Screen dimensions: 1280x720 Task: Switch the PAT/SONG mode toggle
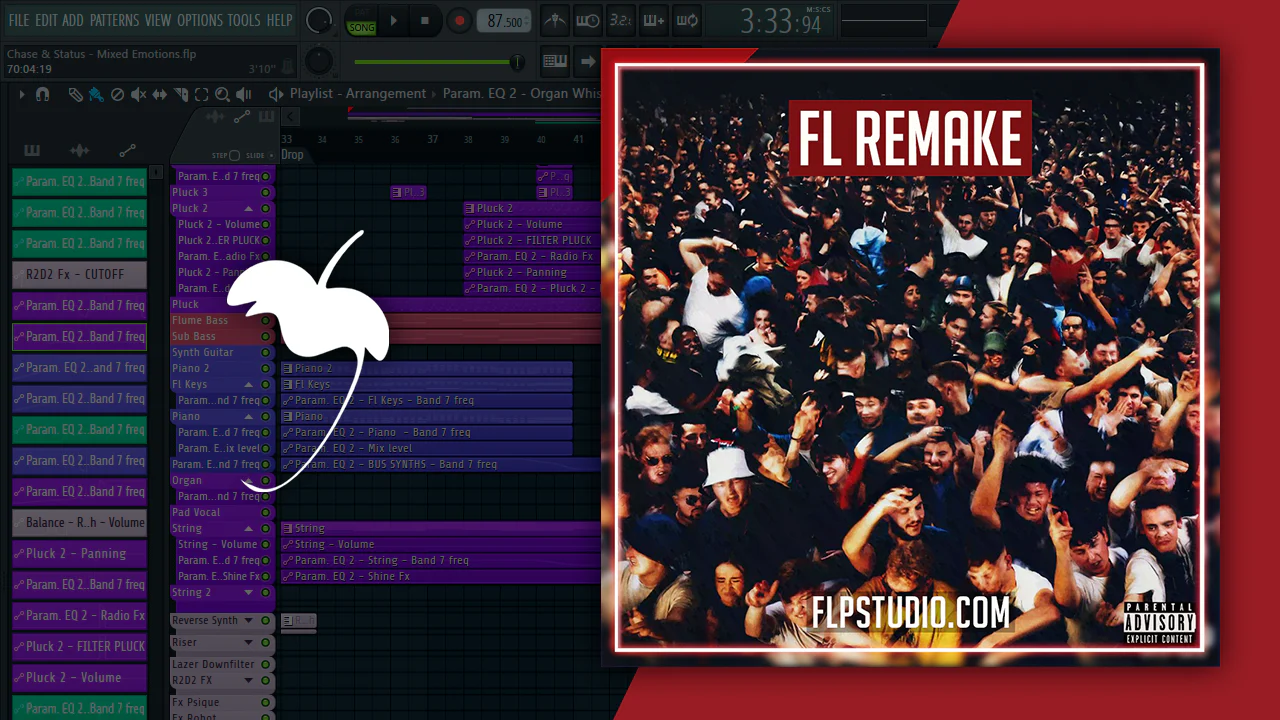click(x=361, y=21)
